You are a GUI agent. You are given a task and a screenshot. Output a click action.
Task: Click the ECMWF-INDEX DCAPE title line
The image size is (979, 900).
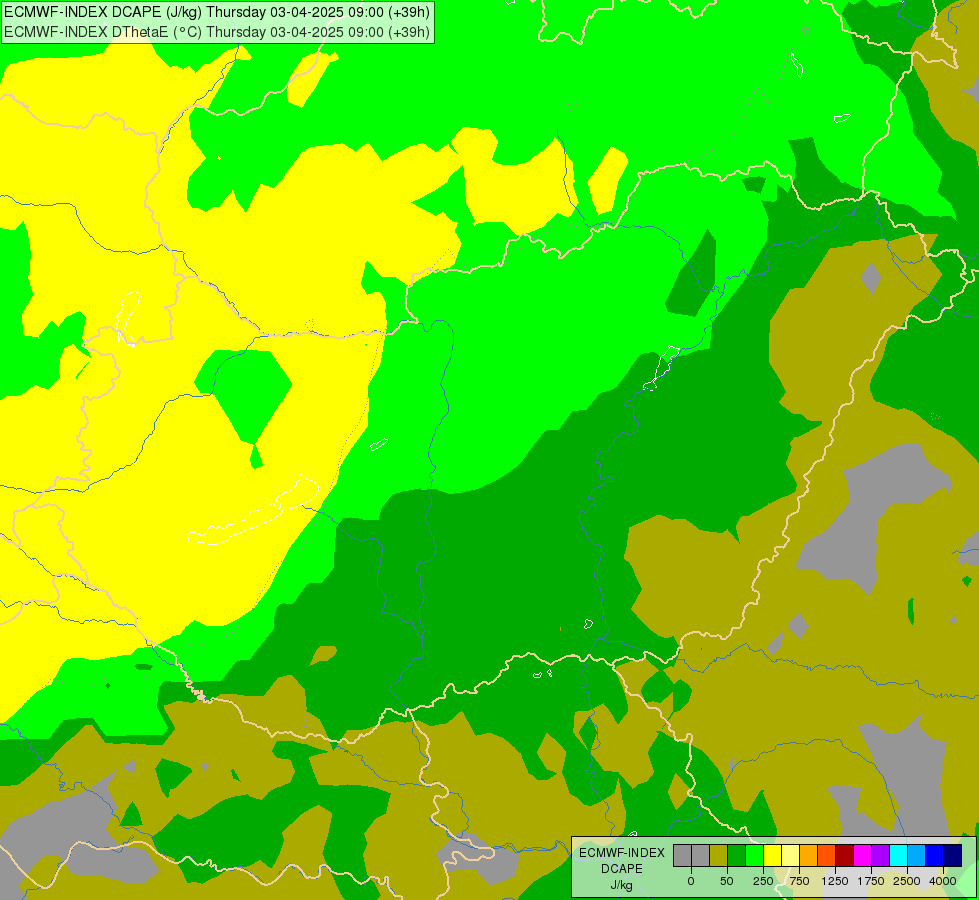click(217, 12)
